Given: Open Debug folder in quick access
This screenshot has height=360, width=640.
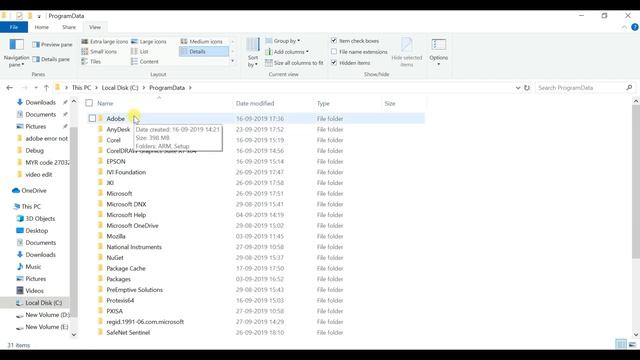Looking at the screenshot, I should pyautogui.click(x=31, y=151).
